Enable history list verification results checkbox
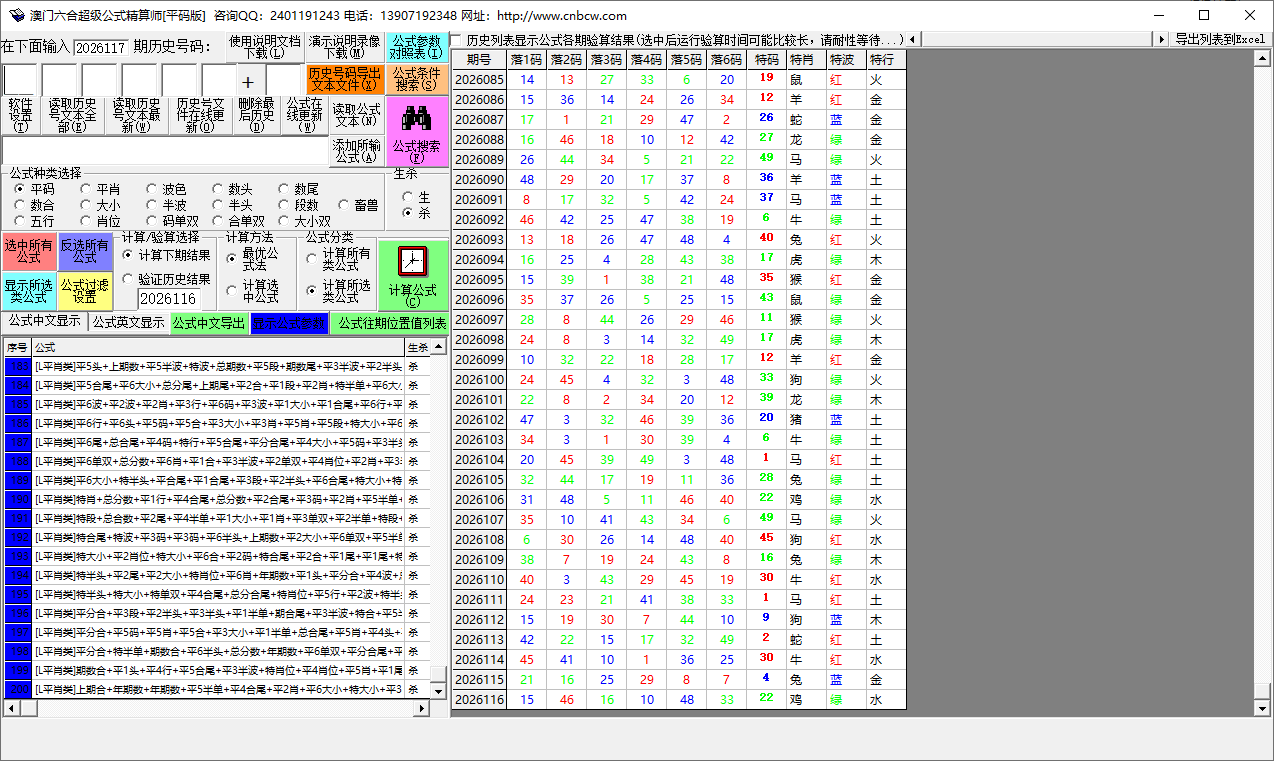 pyautogui.click(x=456, y=40)
